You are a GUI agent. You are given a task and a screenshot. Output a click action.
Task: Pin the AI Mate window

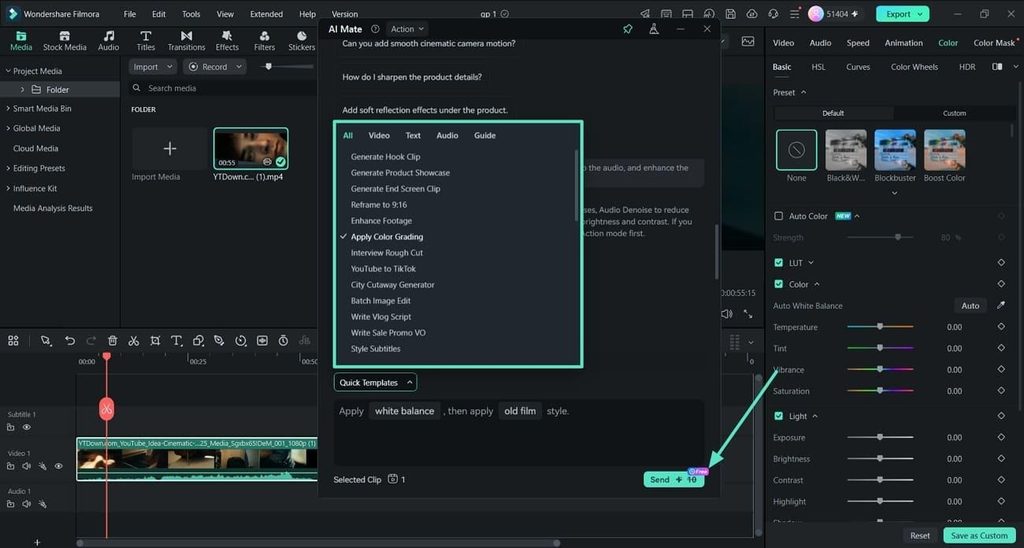628,29
